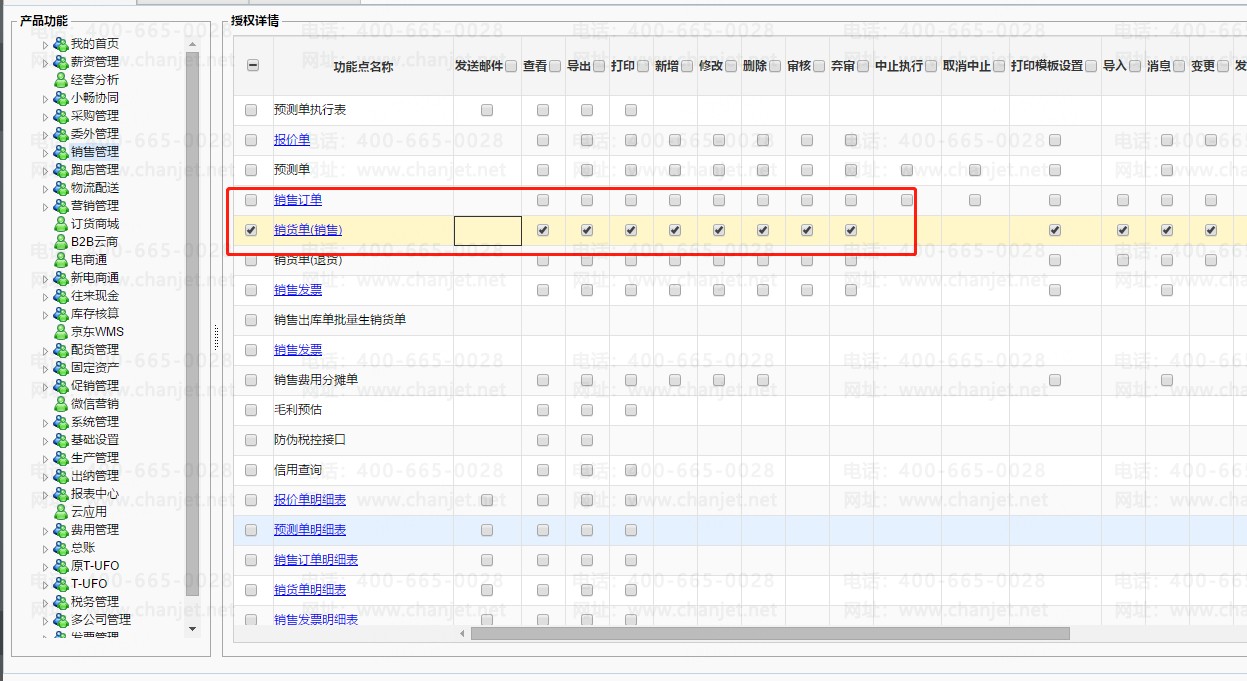This screenshot has width=1247, height=681.
Task: Click the 电商通 module icon
Action: tap(61, 260)
